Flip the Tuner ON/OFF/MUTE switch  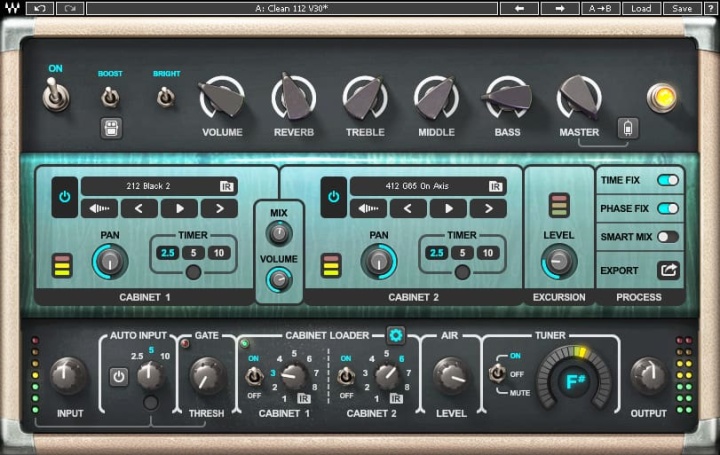click(x=497, y=373)
